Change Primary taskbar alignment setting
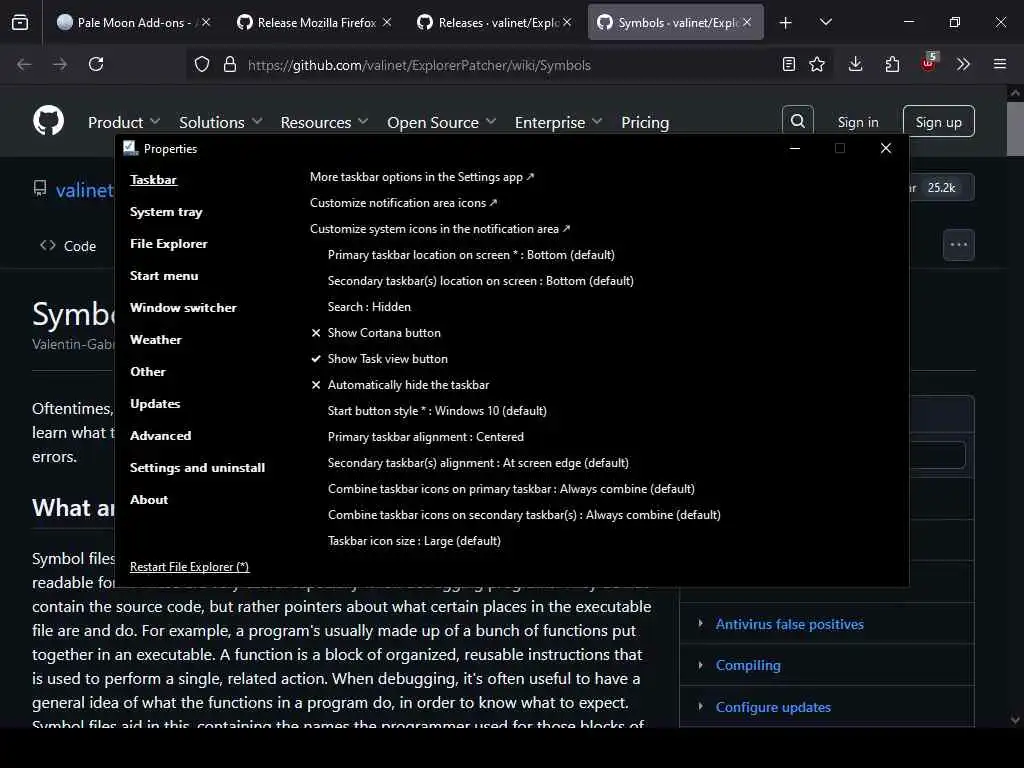This screenshot has height=768, width=1024. [x=426, y=437]
